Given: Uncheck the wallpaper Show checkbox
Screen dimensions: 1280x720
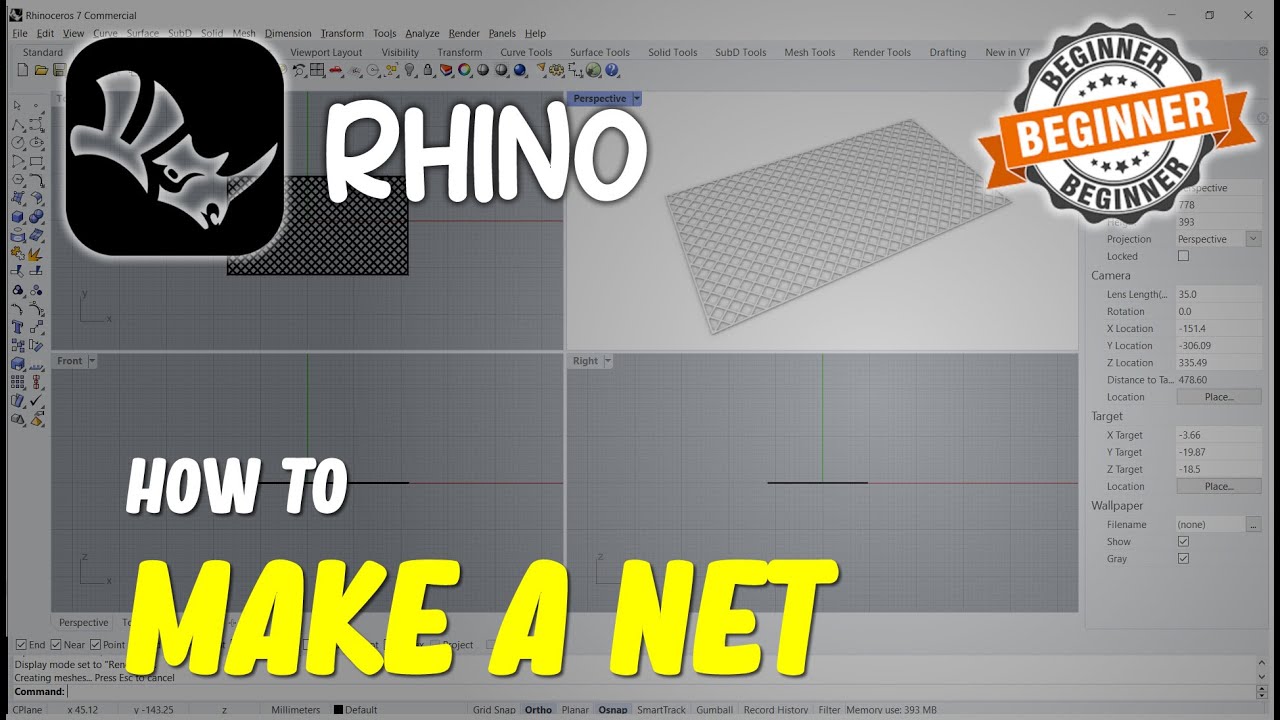Looking at the screenshot, I should 1183,541.
